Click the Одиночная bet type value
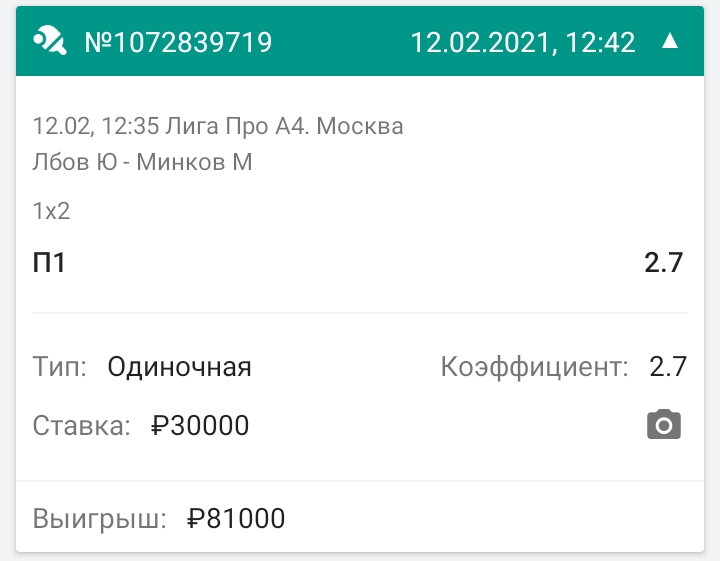Image resolution: width=720 pixels, height=561 pixels. pyautogui.click(x=180, y=367)
